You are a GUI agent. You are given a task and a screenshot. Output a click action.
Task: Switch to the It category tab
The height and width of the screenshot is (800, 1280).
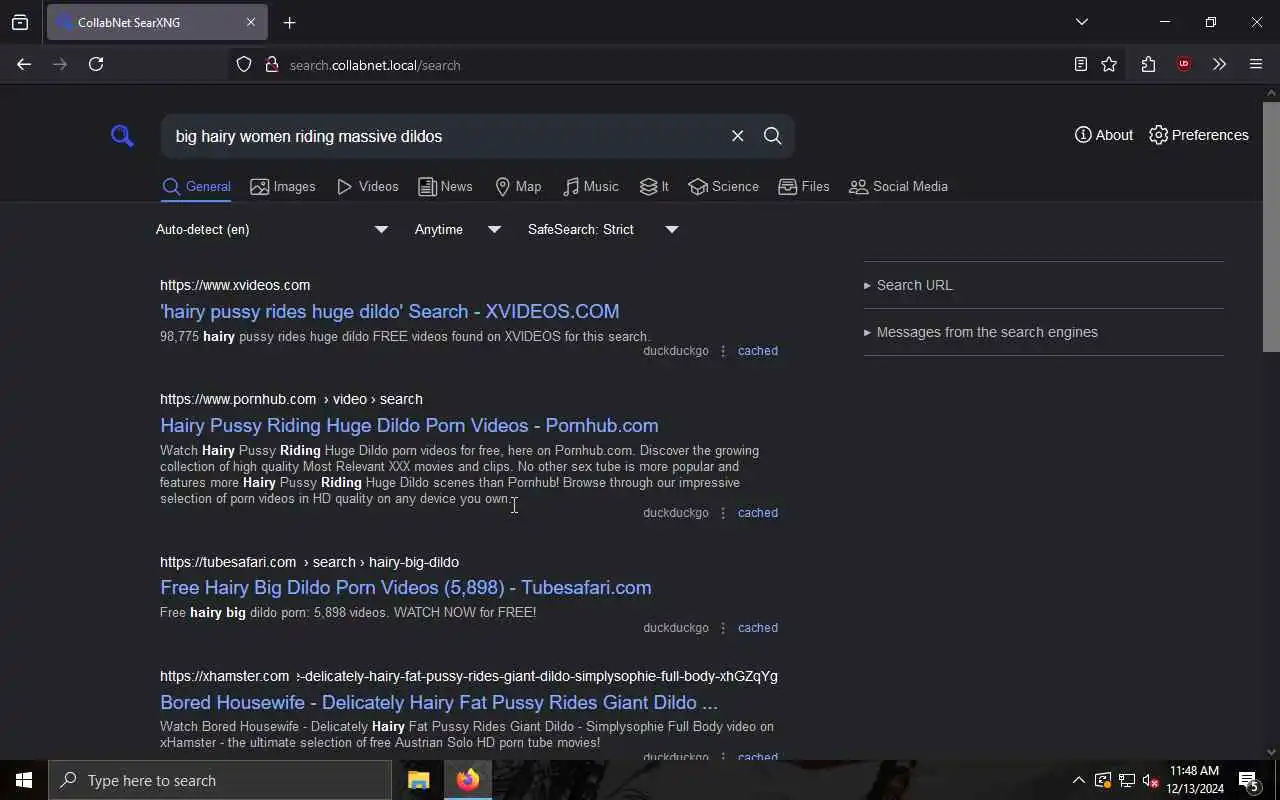pyautogui.click(x=654, y=187)
